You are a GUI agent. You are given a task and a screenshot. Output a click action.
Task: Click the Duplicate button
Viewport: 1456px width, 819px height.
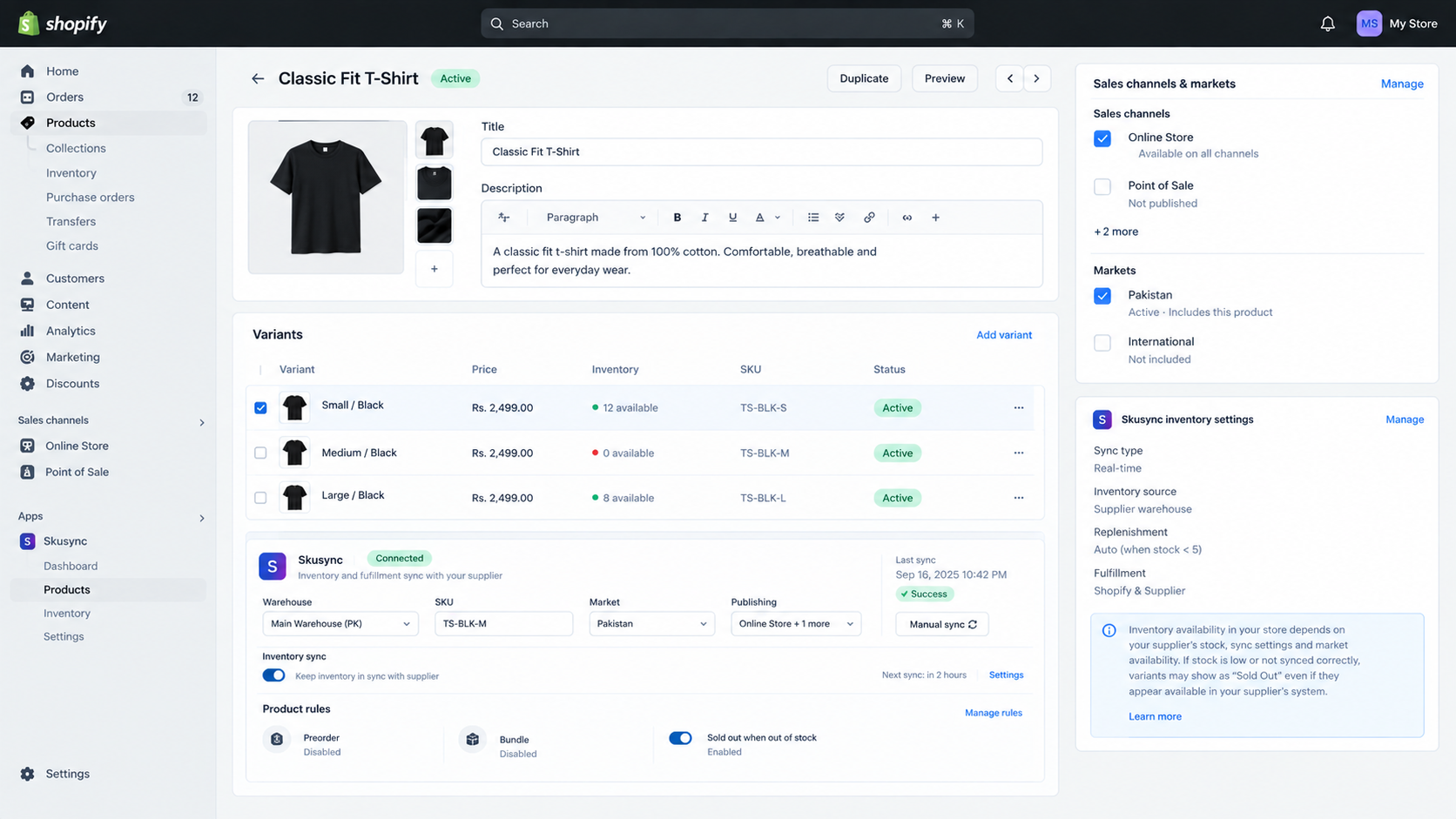[x=864, y=78]
